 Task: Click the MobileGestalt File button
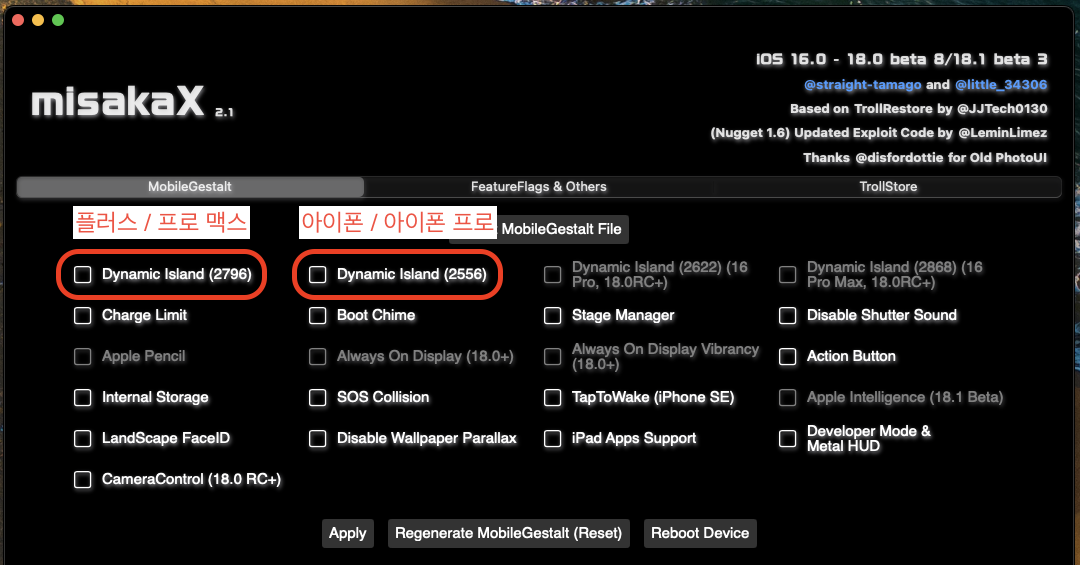[x=539, y=229]
